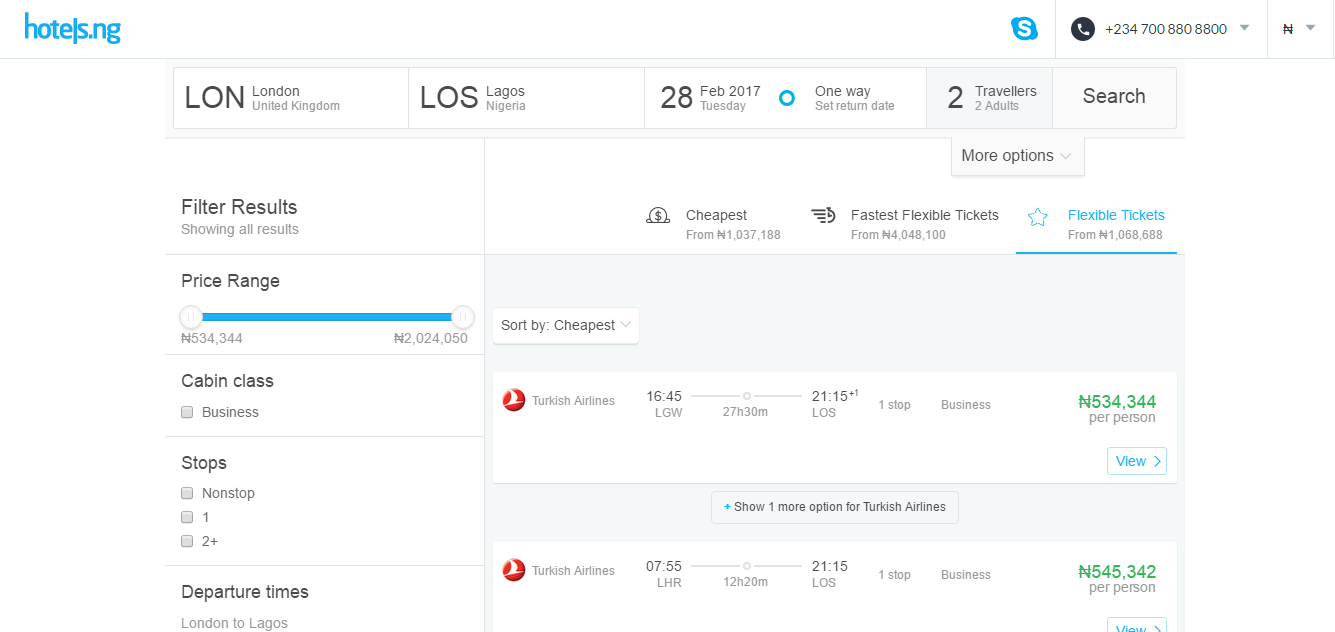Click the hotels.ng logo
This screenshot has height=632, width=1335.
coord(73,29)
